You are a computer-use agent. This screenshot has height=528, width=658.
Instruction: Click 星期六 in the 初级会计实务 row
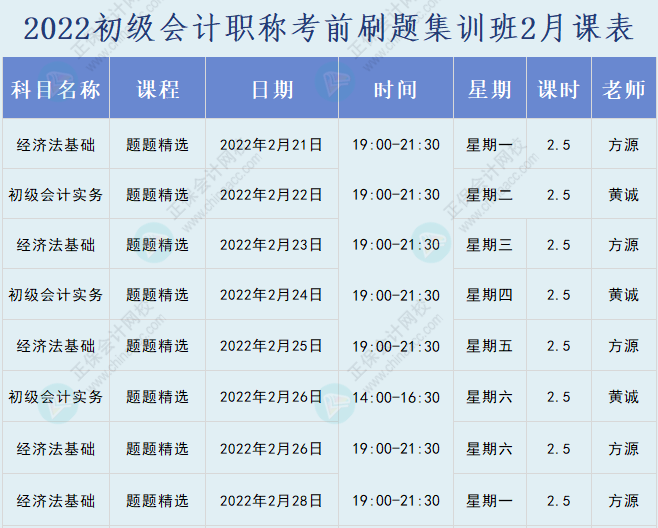tap(489, 397)
